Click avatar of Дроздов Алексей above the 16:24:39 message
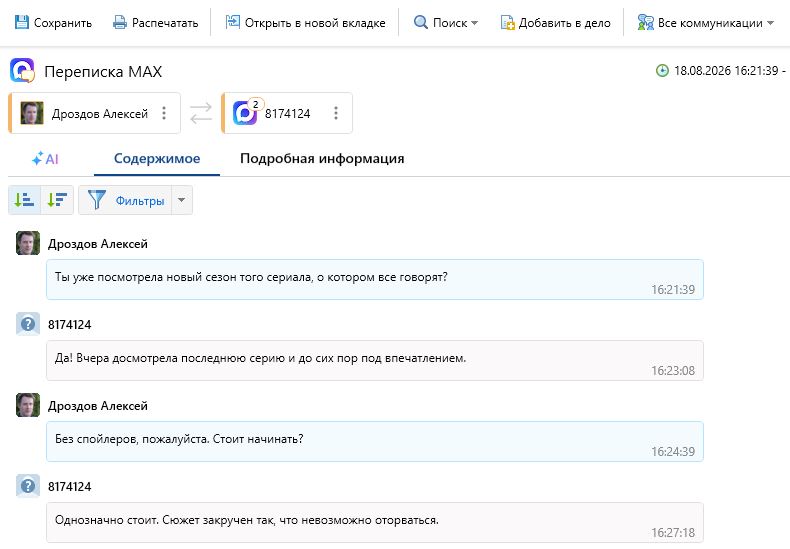 (x=28, y=405)
